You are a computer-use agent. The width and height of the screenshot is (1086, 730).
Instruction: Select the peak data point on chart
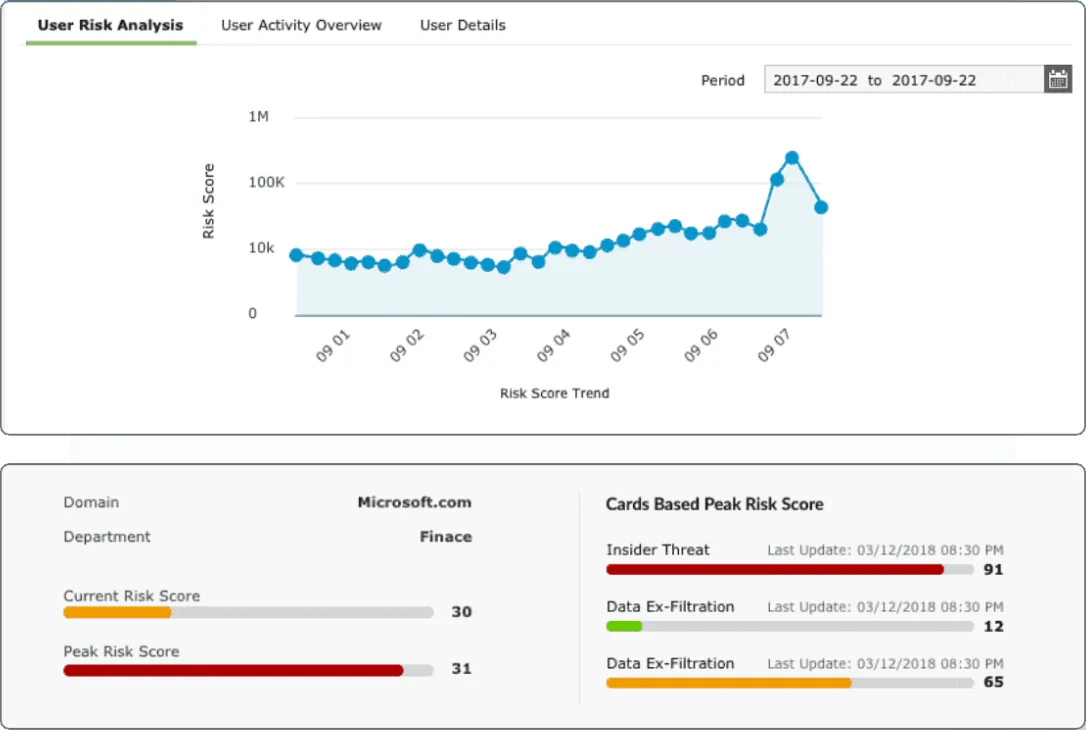(x=792, y=158)
